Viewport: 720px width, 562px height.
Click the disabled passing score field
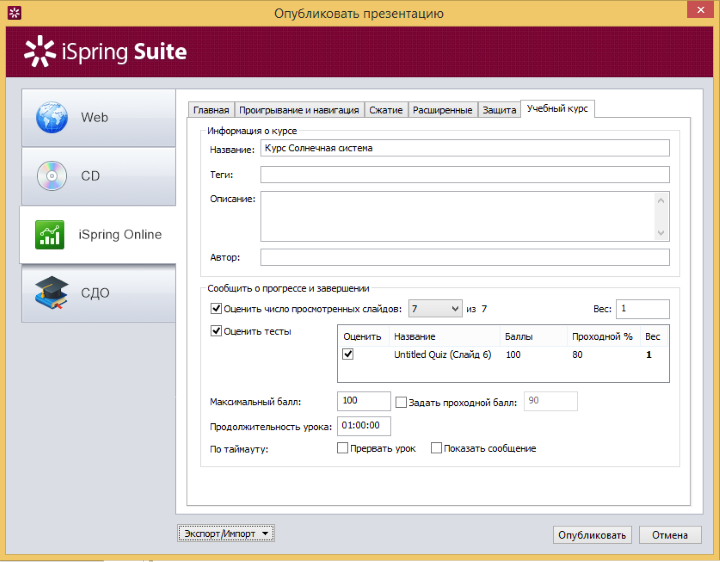click(x=551, y=401)
